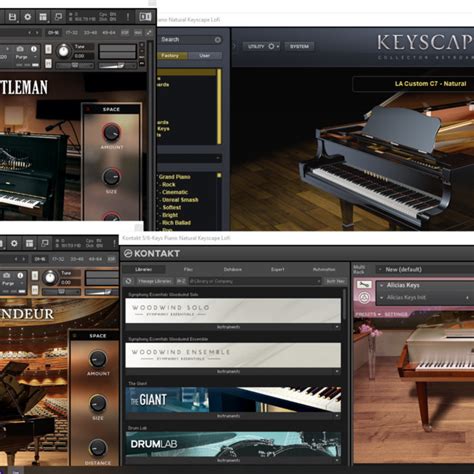Select The Giant library banner
The height and width of the screenshot is (474, 474).
[x=233, y=400]
